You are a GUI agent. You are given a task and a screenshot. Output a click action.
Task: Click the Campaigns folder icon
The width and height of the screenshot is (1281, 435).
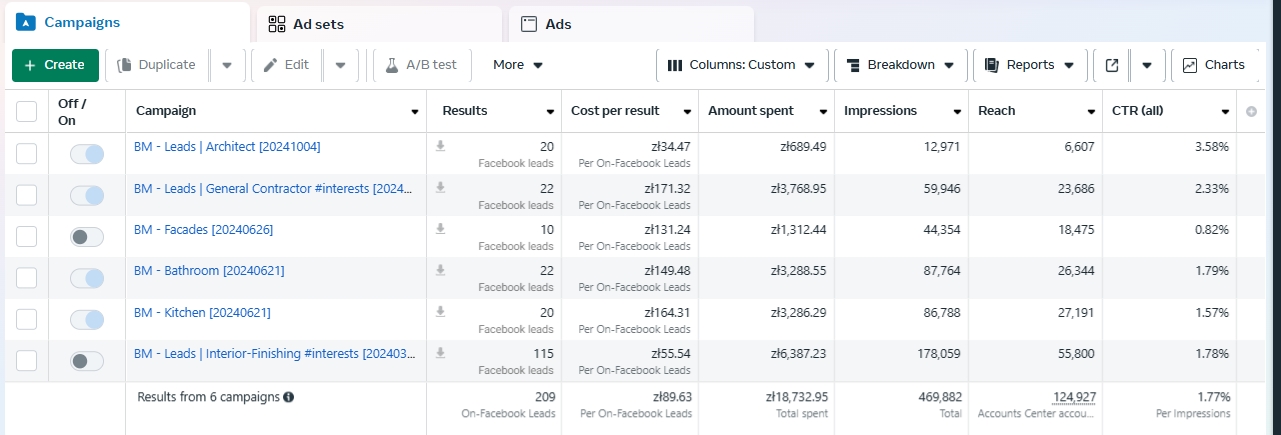point(26,22)
